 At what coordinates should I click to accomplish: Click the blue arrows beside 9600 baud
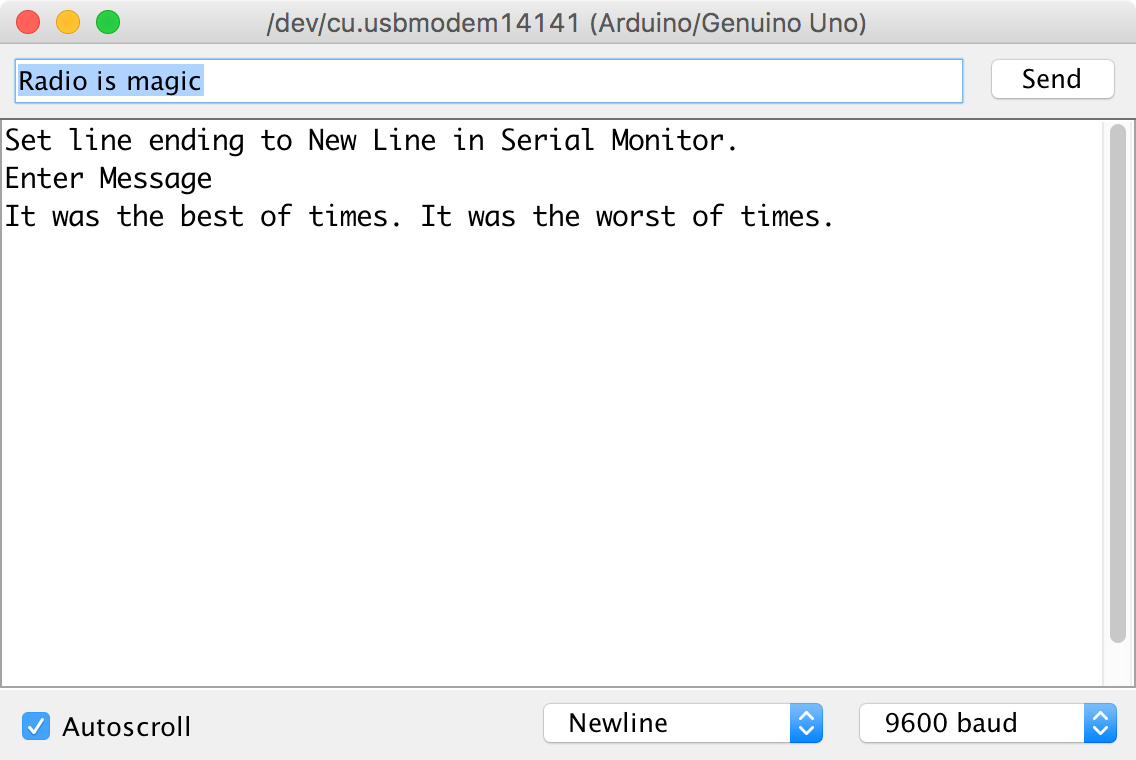click(x=1100, y=723)
